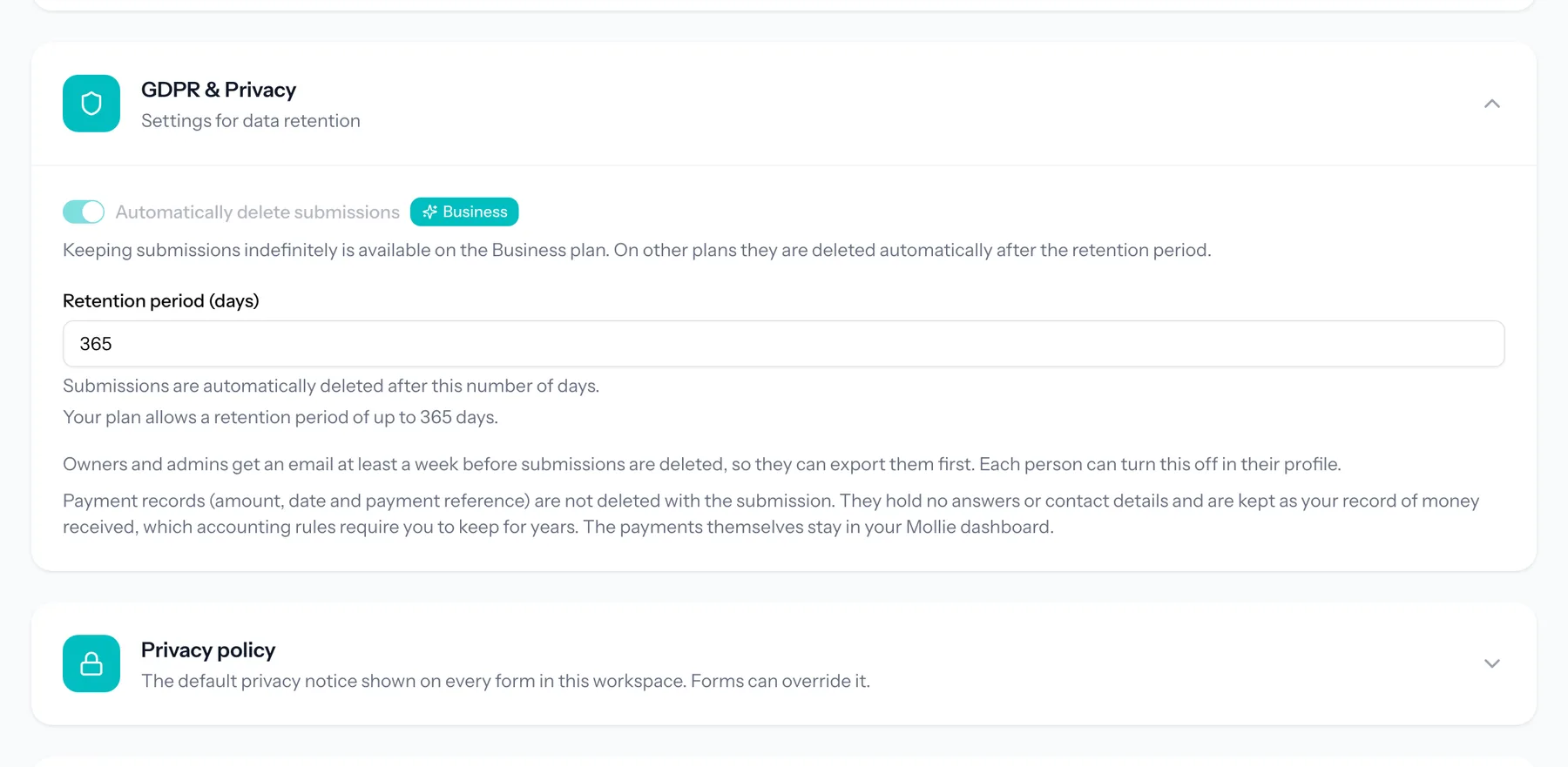Toggle the Automatically delete submissions switch
Screen dimensions: 1568x767
[84, 212]
